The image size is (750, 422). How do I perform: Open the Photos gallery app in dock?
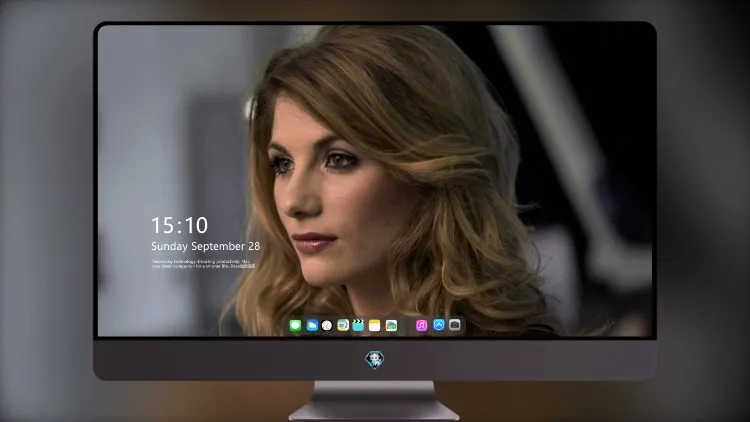[391, 326]
